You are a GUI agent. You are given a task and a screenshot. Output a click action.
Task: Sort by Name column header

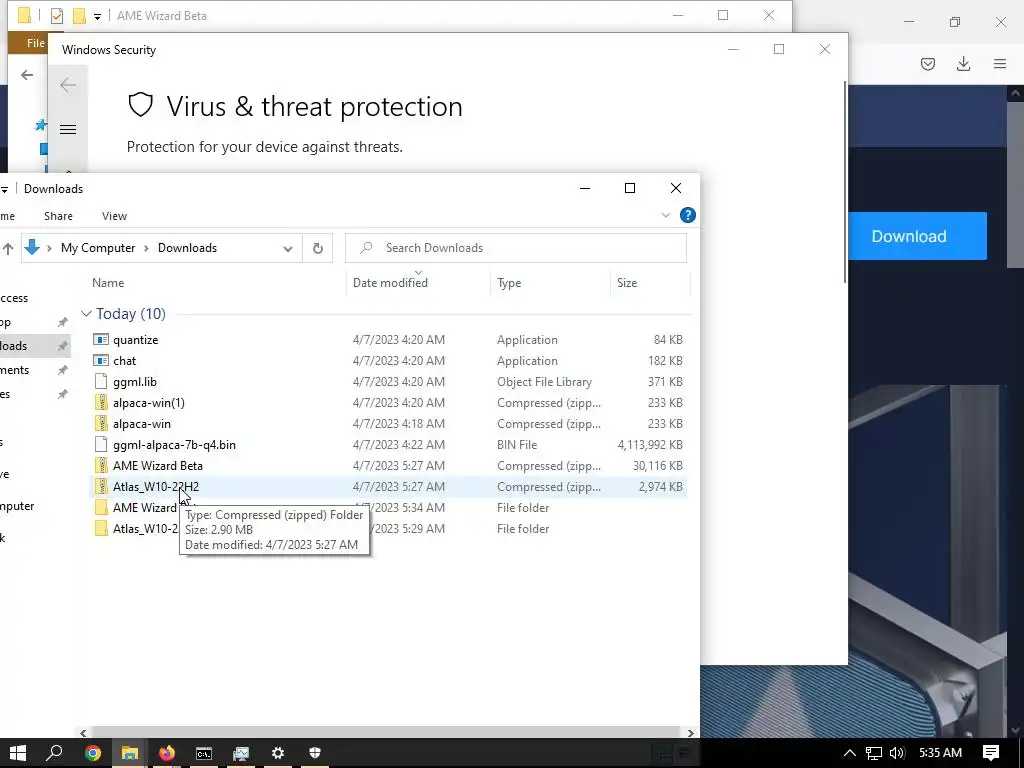click(x=108, y=283)
